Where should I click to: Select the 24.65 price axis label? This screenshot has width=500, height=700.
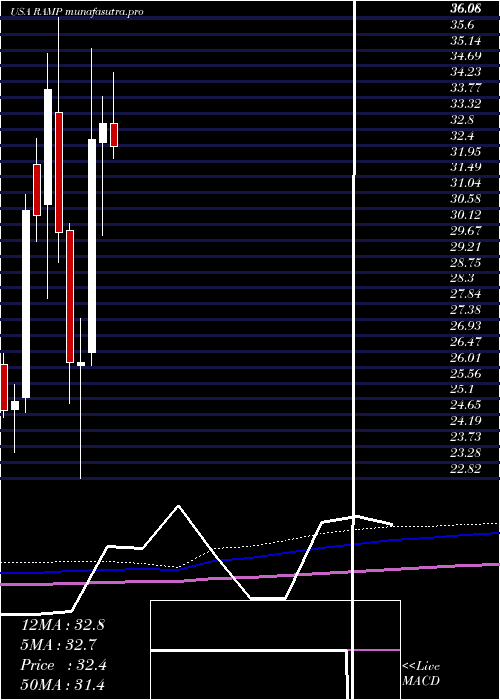pyautogui.click(x=466, y=405)
